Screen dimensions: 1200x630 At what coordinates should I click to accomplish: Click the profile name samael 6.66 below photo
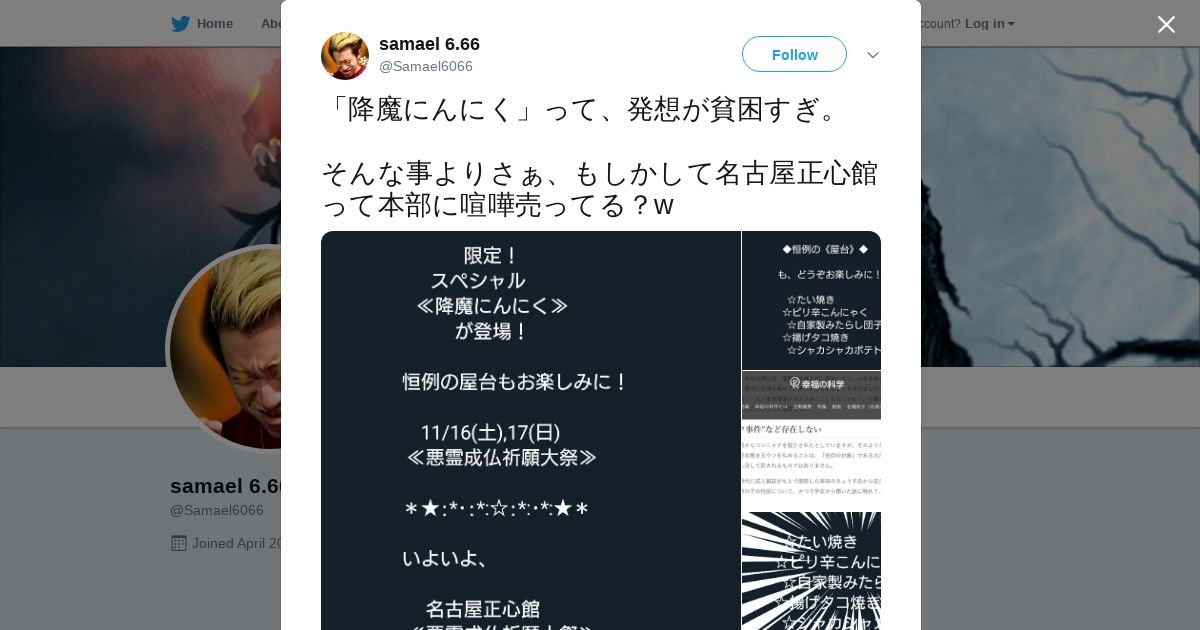(226, 486)
